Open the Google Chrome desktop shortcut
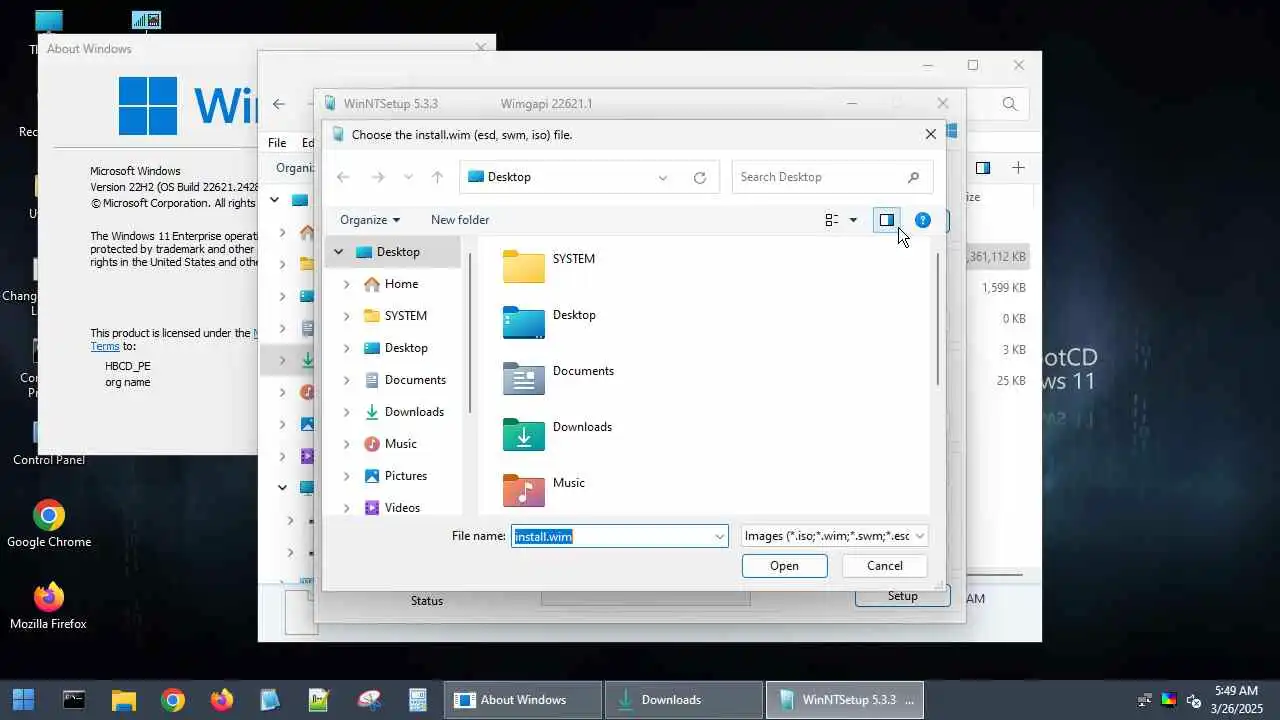Image resolution: width=1280 pixels, height=720 pixels. 49,525
